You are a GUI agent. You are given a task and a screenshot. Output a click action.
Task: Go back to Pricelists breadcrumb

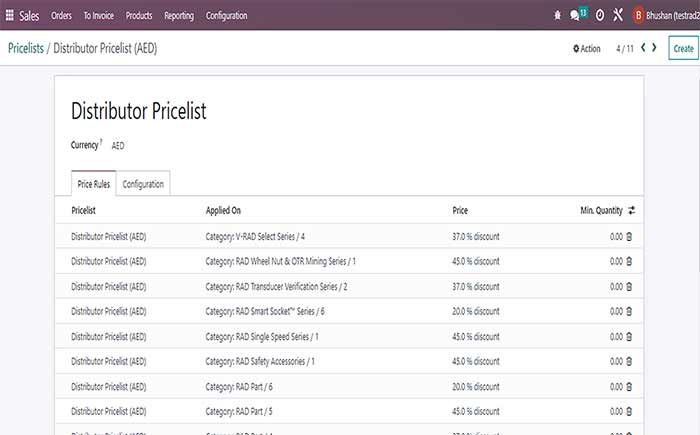pyautogui.click(x=26, y=48)
